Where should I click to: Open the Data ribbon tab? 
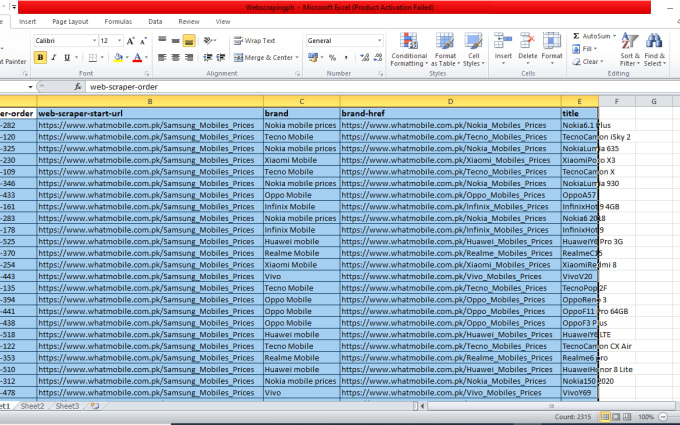click(x=155, y=22)
